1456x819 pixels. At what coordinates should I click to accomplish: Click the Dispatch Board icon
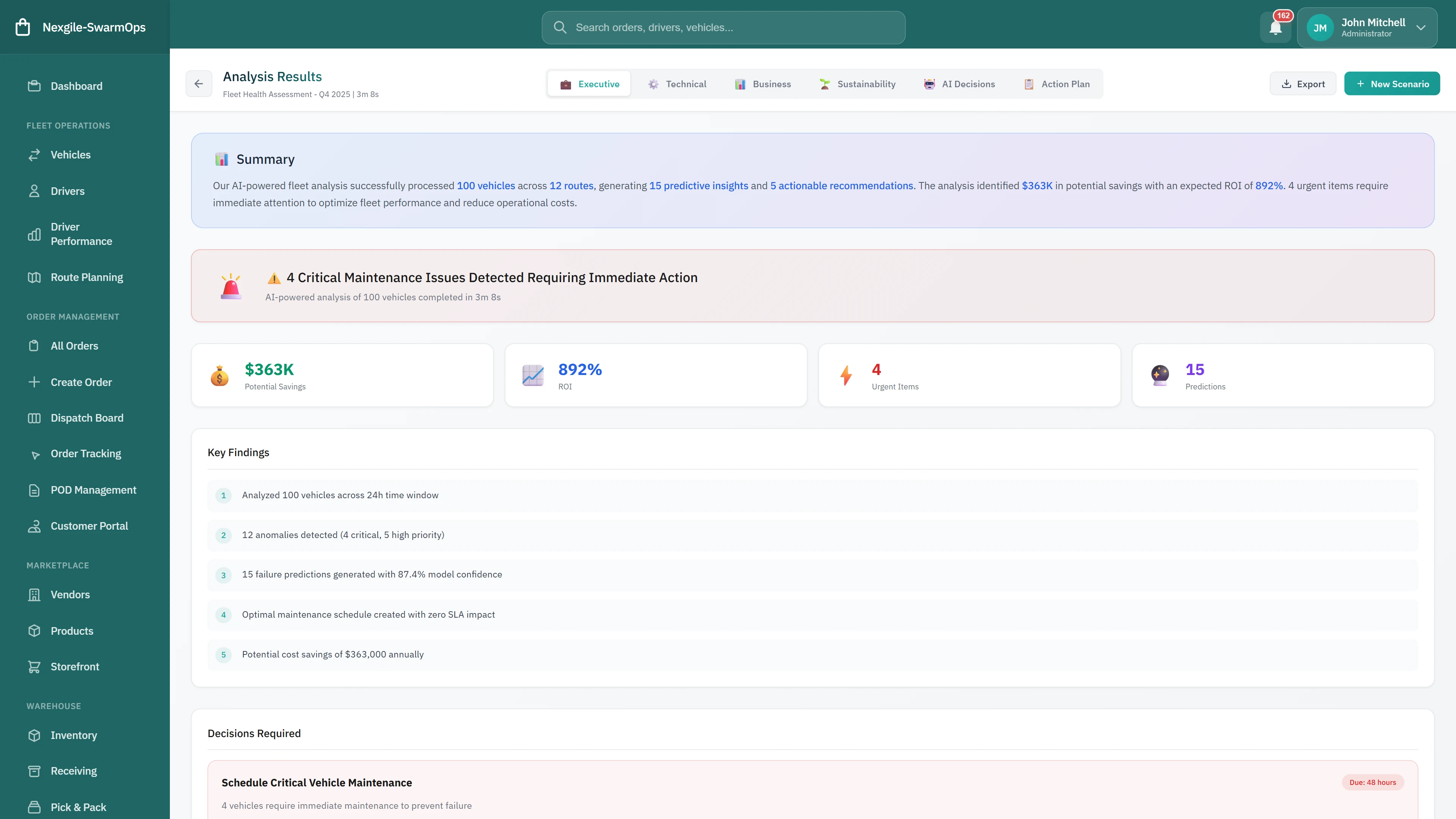[35, 418]
